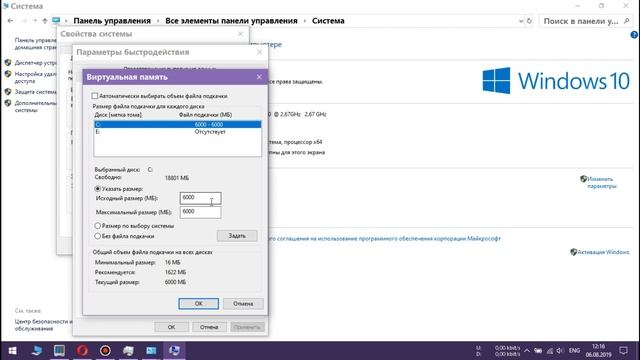The height and width of the screenshot is (360, 640).
Task: Expand chevron after 'Все элементы панели управления'
Action: click(x=304, y=21)
